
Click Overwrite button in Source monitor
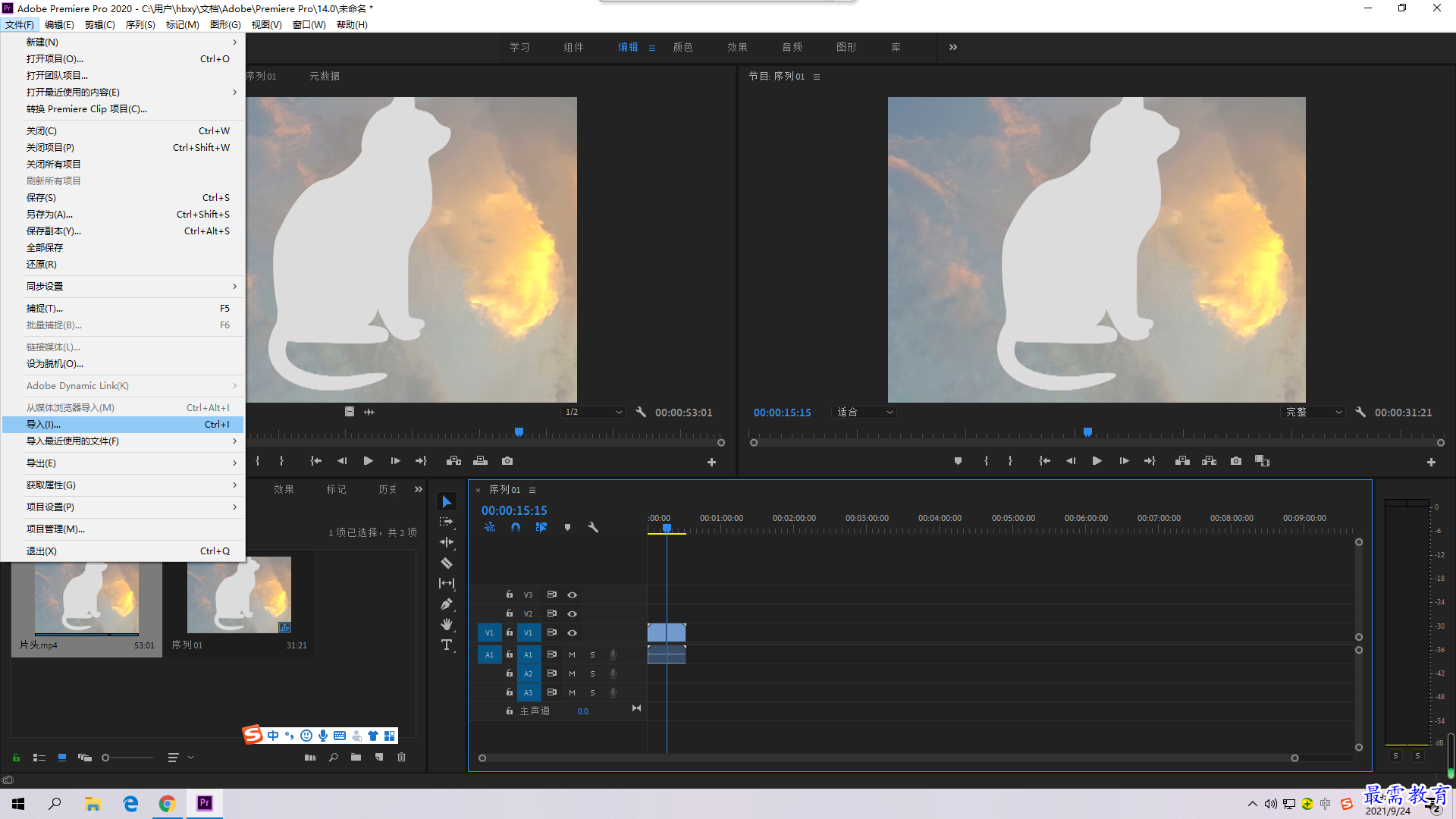coord(481,461)
